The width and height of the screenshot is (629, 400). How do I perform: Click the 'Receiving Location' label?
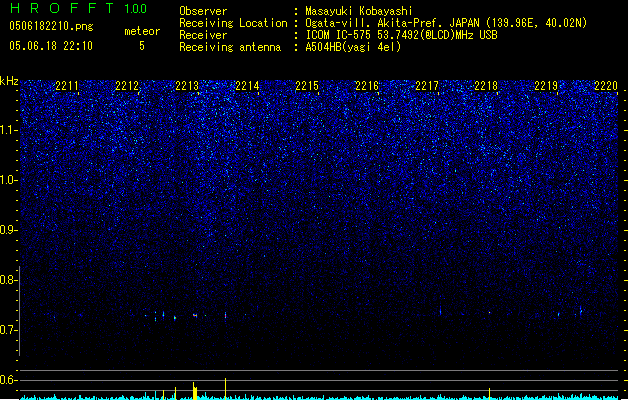pyautogui.click(x=233, y=23)
